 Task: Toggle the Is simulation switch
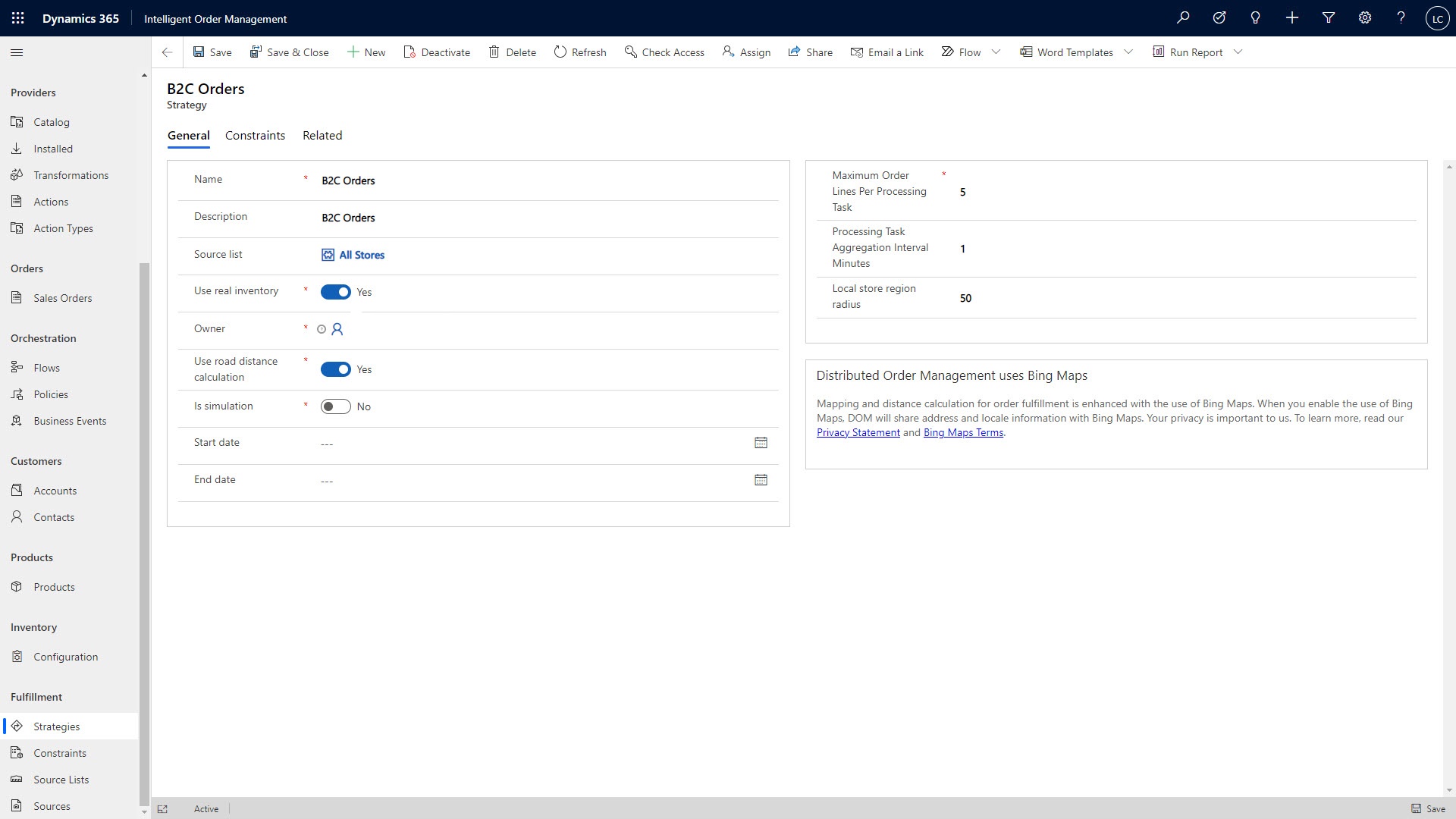coord(335,406)
